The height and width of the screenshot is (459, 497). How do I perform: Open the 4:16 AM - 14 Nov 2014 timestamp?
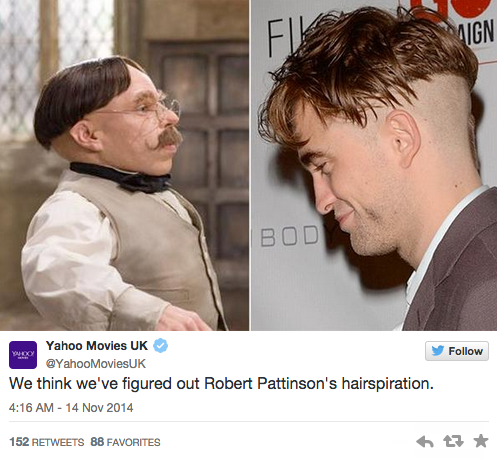(x=71, y=408)
